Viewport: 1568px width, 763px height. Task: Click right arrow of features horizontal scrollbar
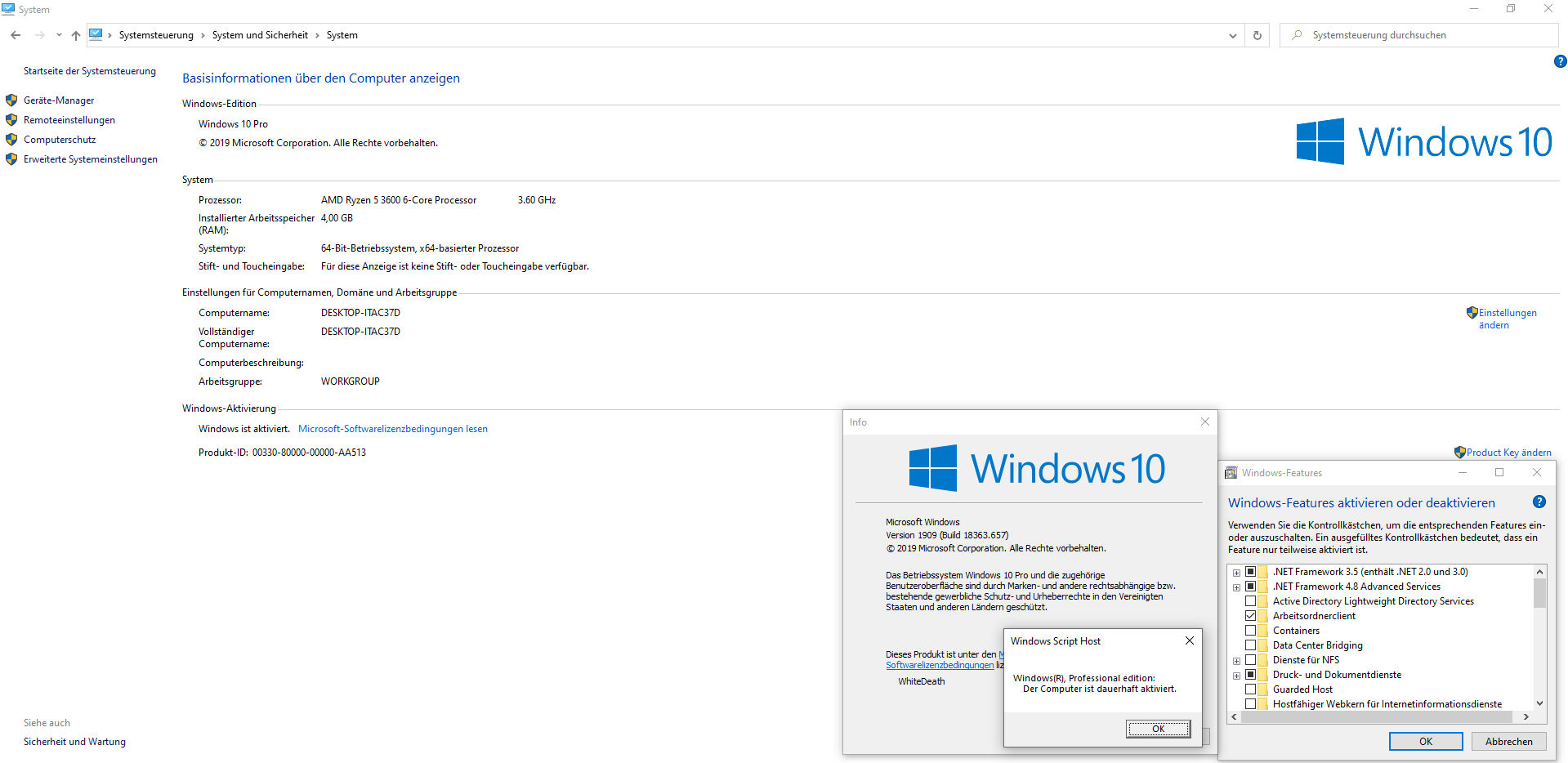click(x=1526, y=716)
